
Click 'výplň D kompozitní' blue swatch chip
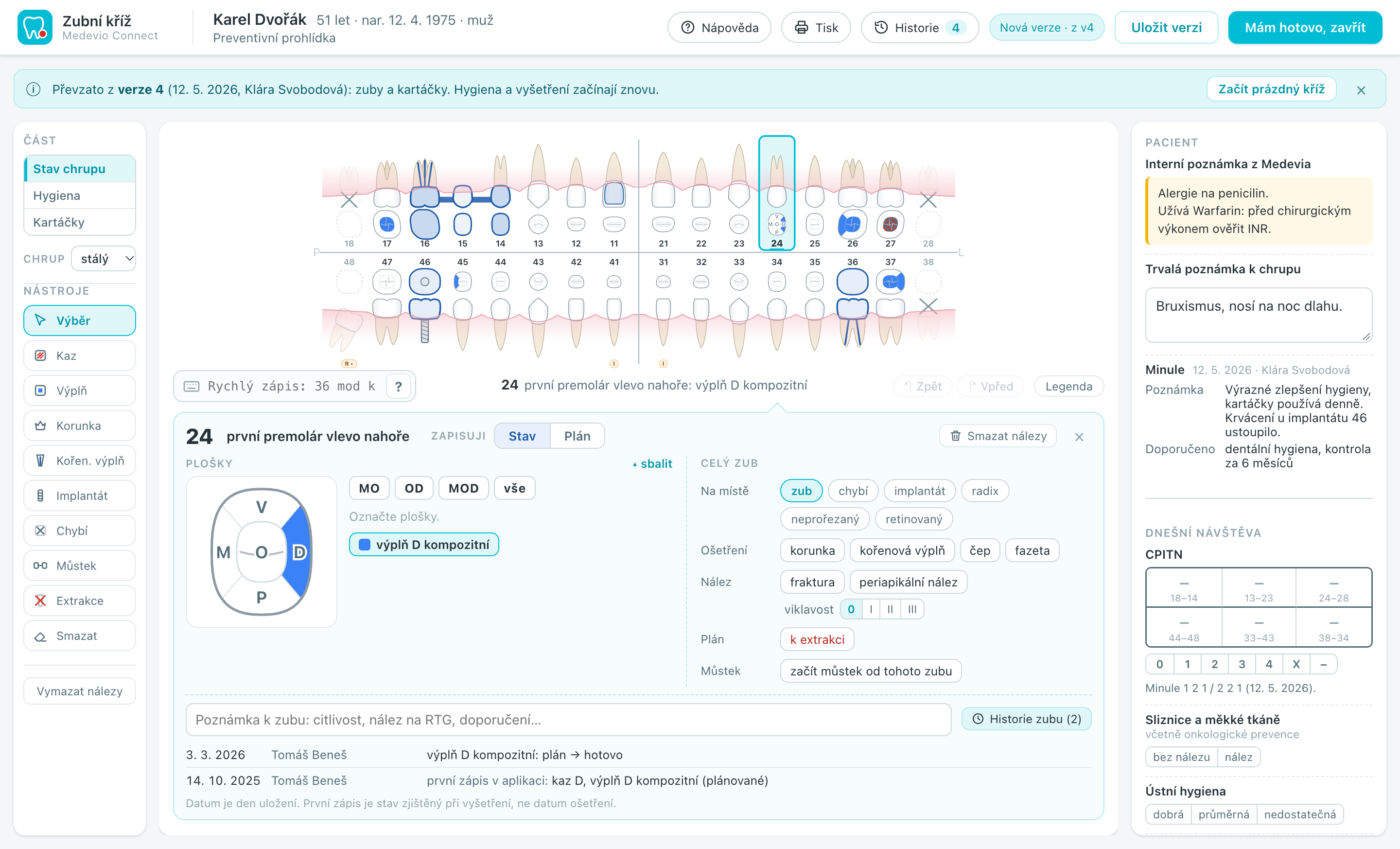pyautogui.click(x=424, y=545)
